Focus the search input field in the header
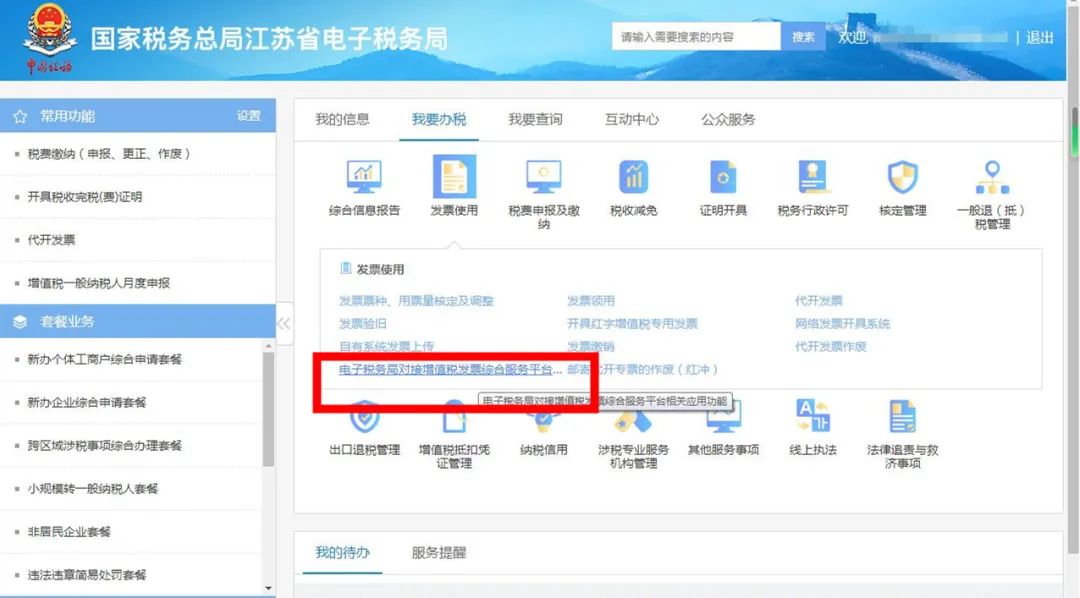The image size is (1080, 598). [696, 37]
